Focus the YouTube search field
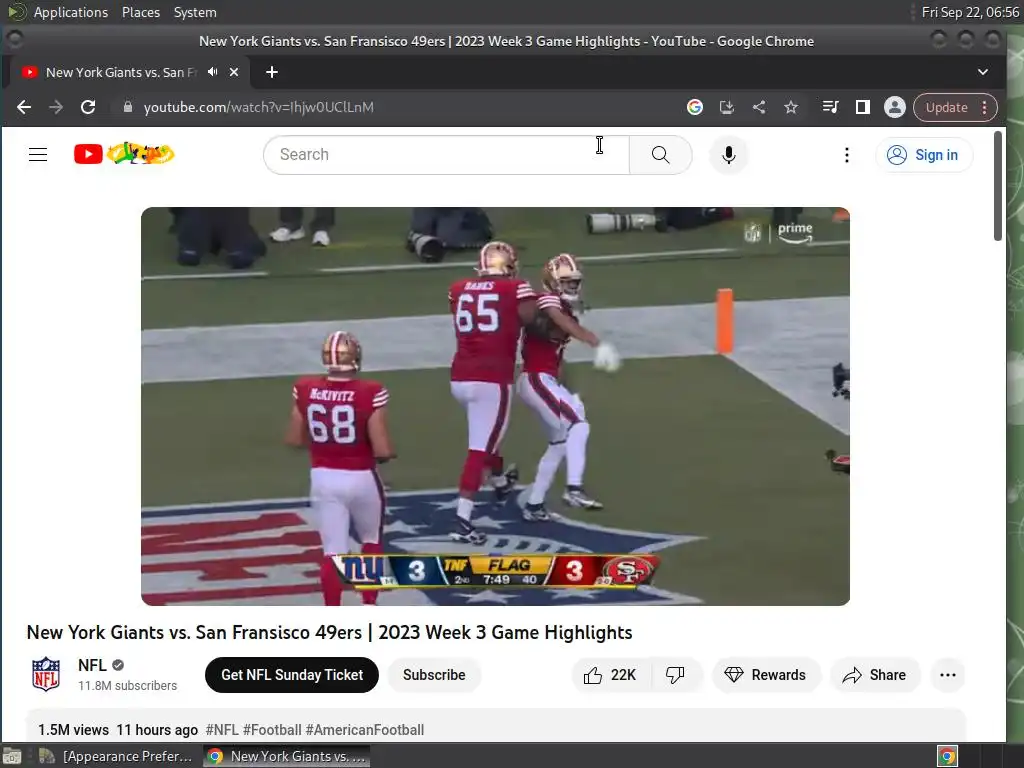This screenshot has width=1024, height=768. (x=447, y=155)
